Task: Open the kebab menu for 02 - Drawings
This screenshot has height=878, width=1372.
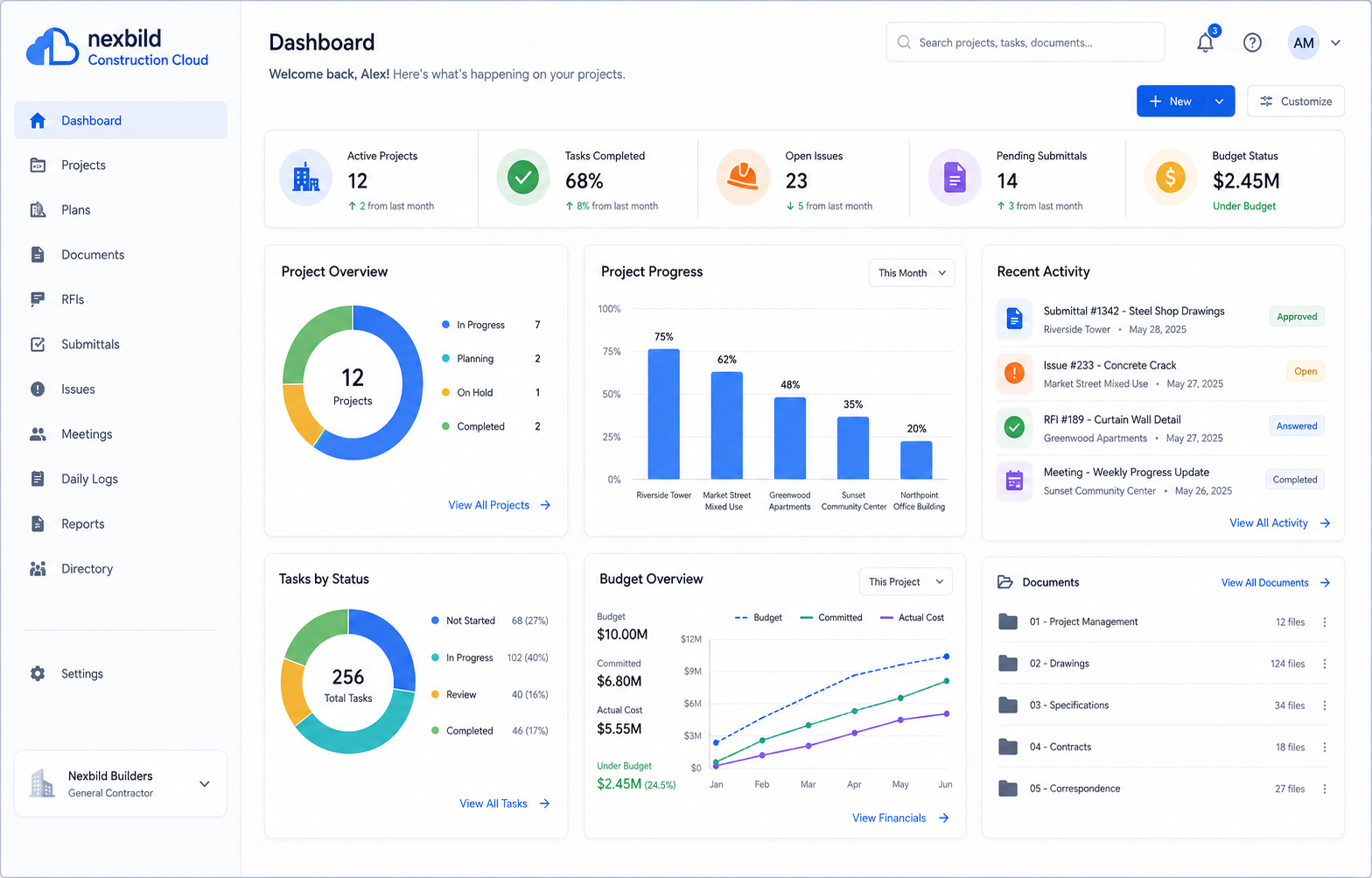Action: point(1325,664)
